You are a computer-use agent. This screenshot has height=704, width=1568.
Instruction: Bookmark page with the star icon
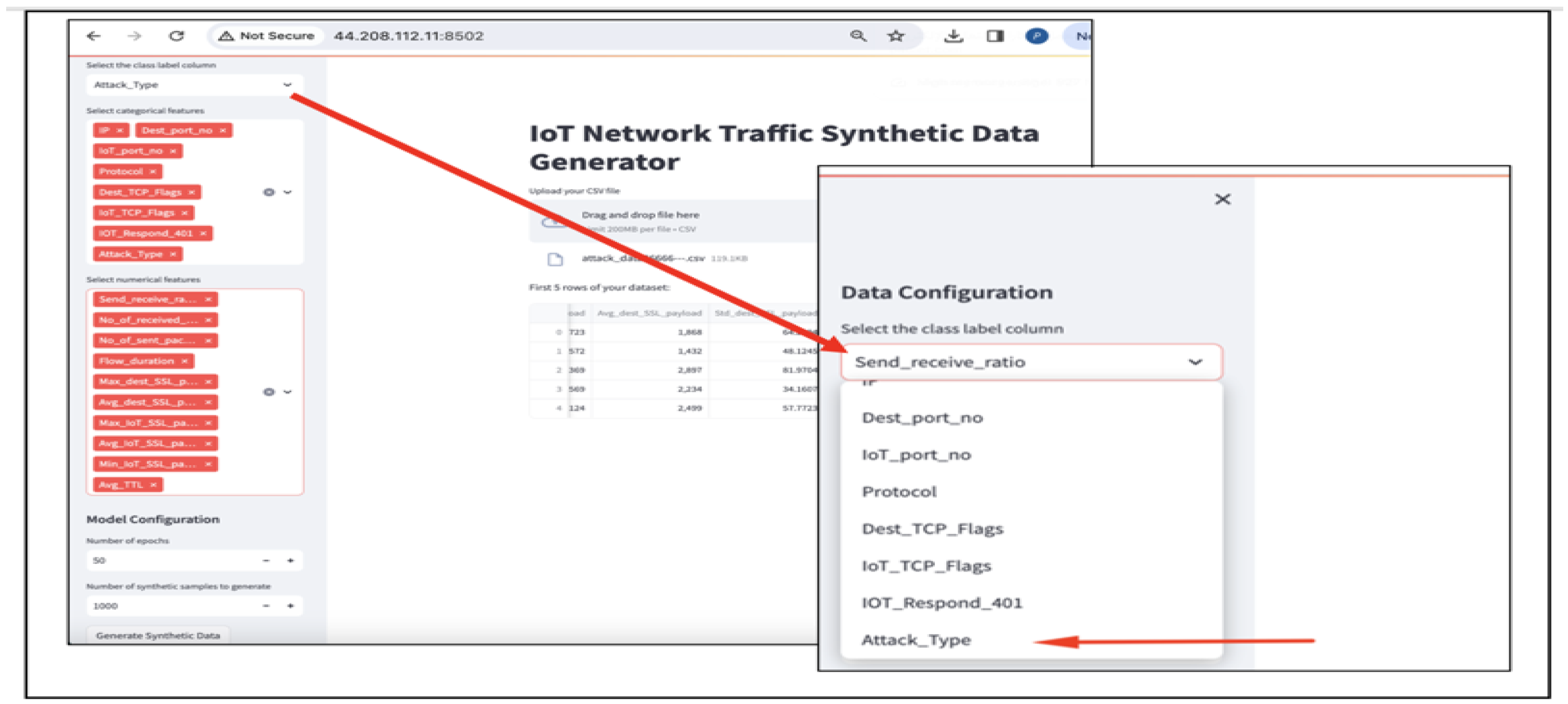(x=895, y=37)
